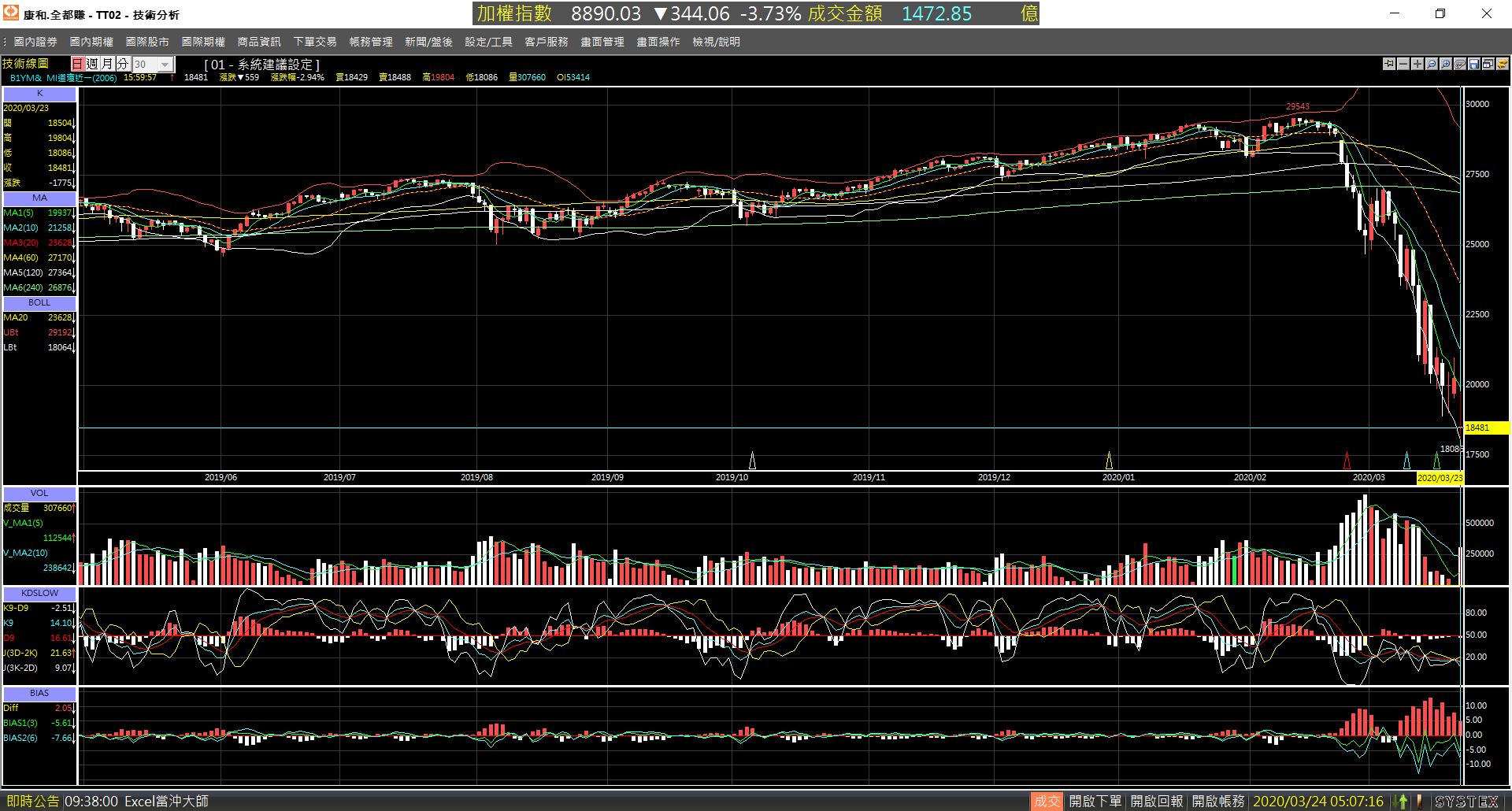Open the 商品資訊 menu

259,42
